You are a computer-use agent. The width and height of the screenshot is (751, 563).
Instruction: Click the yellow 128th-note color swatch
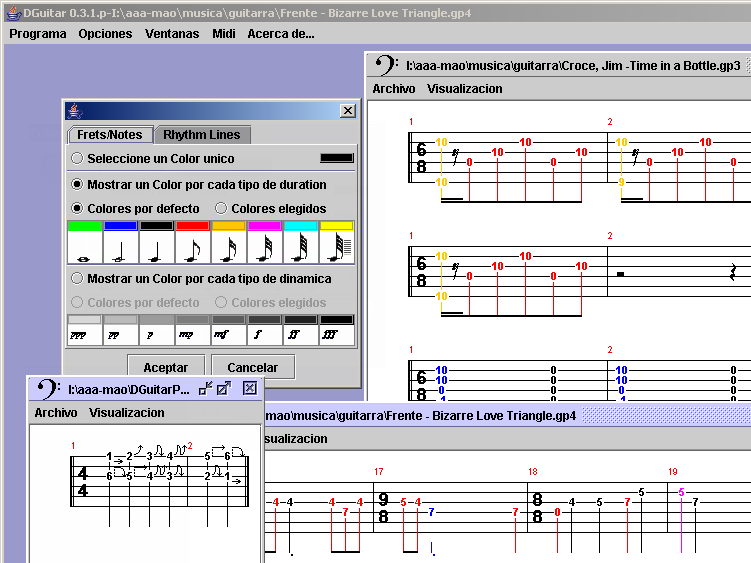336,226
